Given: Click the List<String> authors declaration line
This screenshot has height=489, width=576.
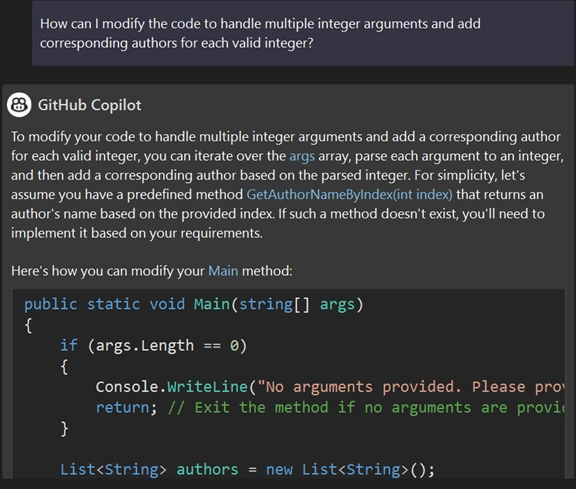Looking at the screenshot, I should tap(247, 470).
